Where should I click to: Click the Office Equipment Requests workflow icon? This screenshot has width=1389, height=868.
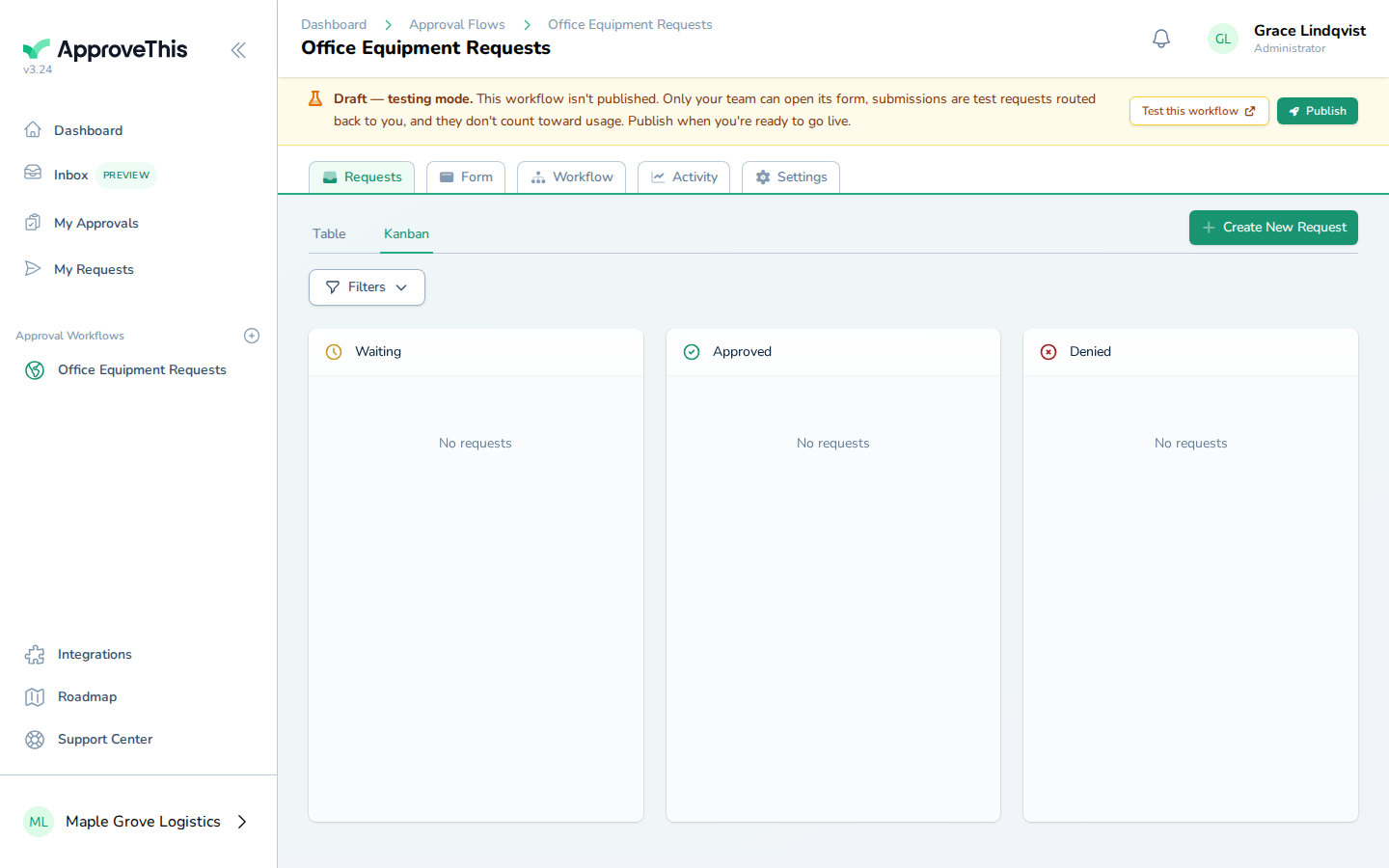coord(35,370)
